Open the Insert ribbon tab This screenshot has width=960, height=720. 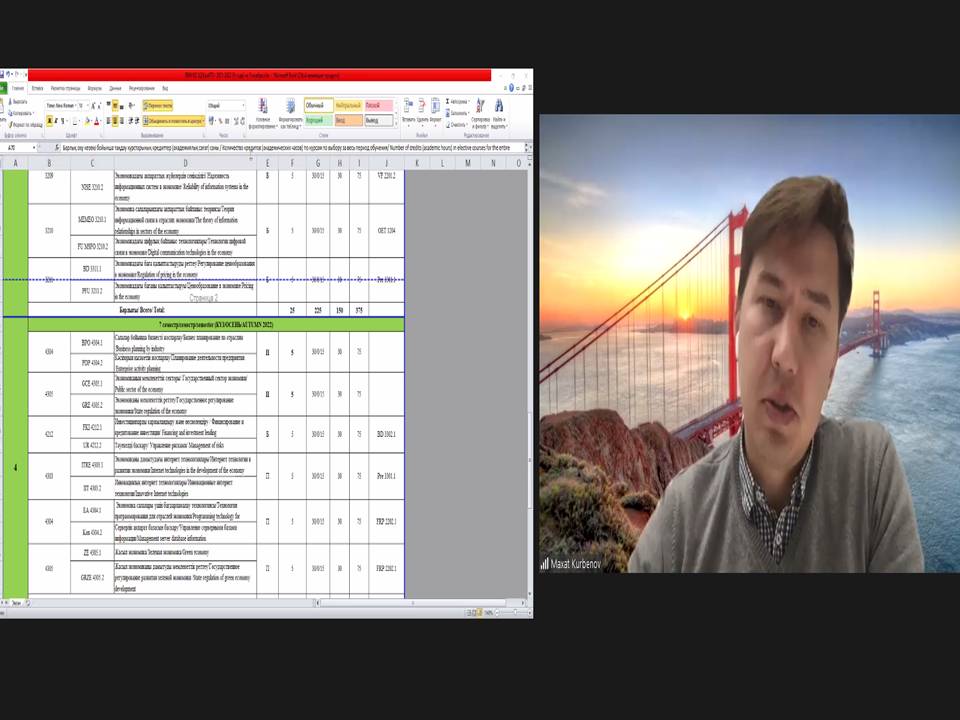37,88
